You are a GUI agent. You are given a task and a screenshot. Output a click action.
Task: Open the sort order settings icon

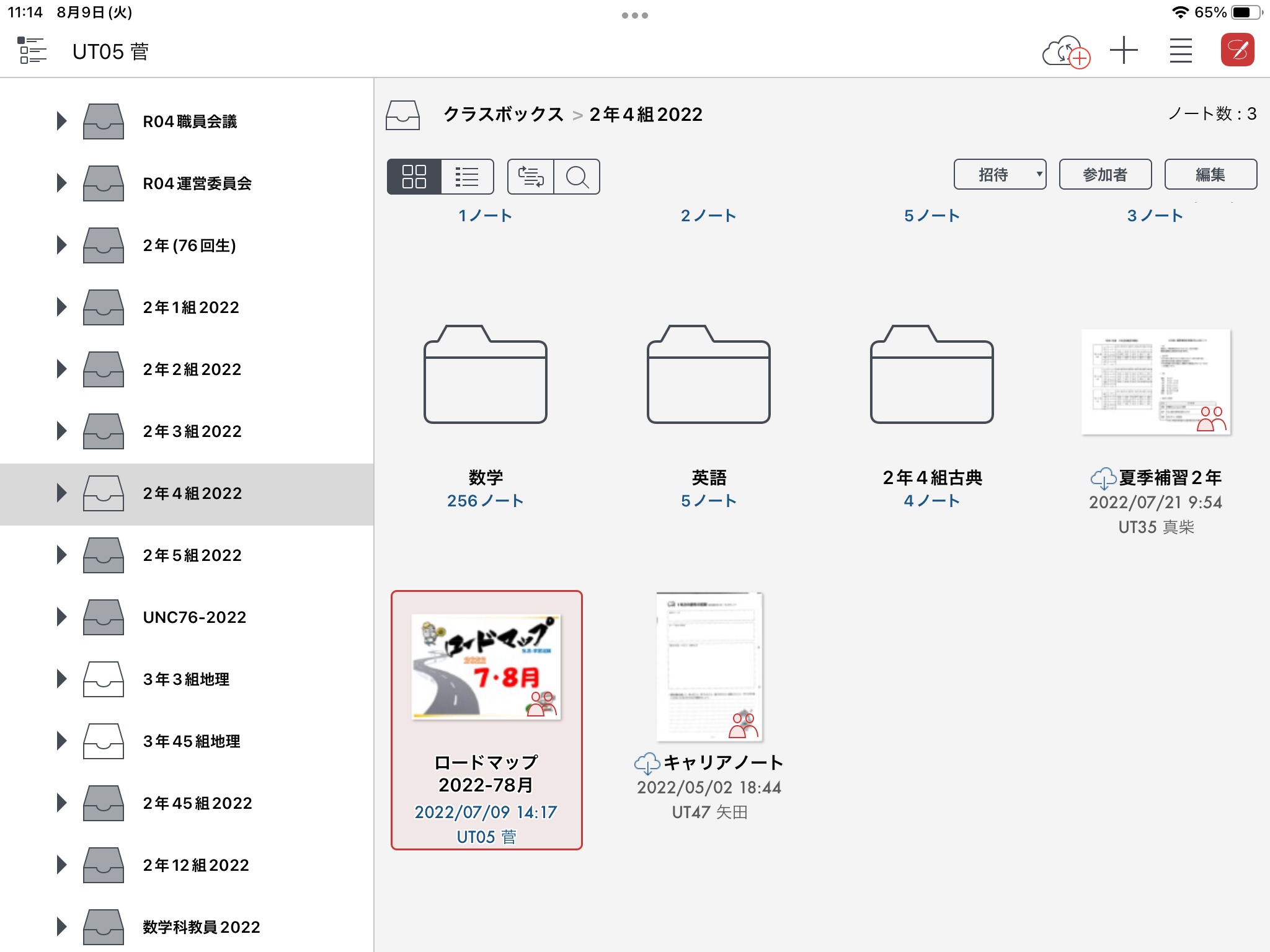[531, 177]
